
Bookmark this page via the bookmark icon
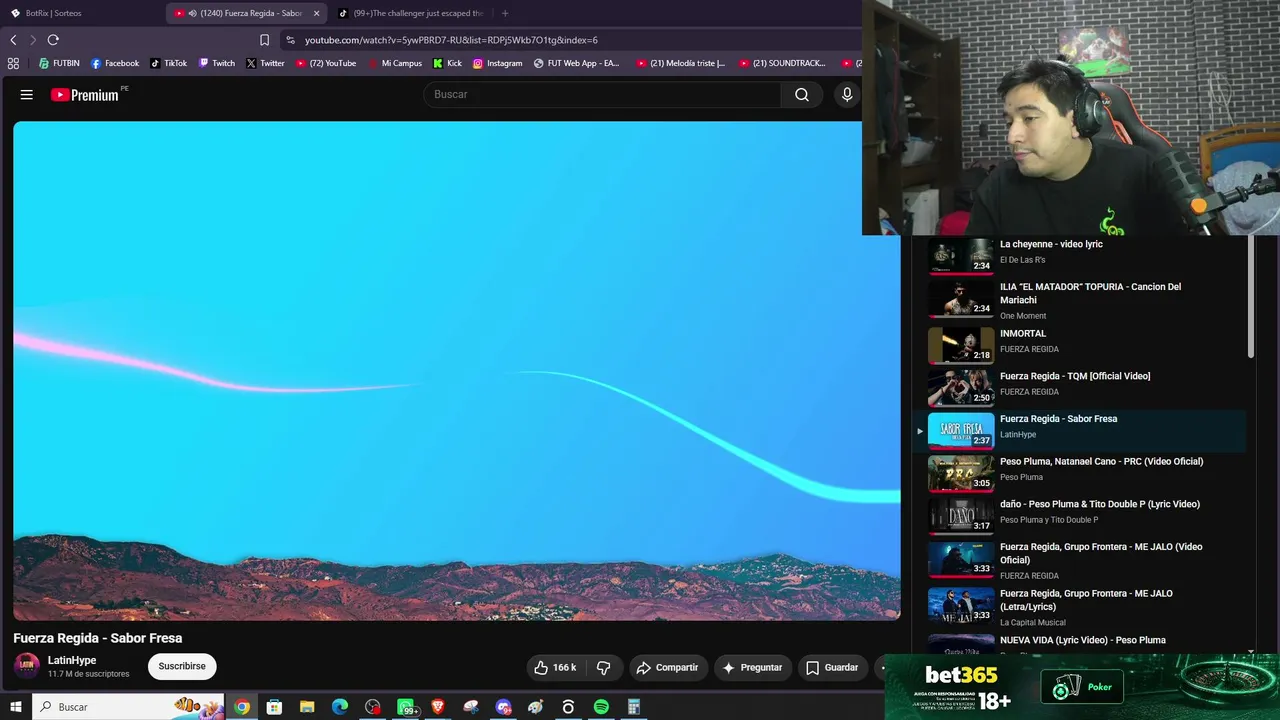264,40
